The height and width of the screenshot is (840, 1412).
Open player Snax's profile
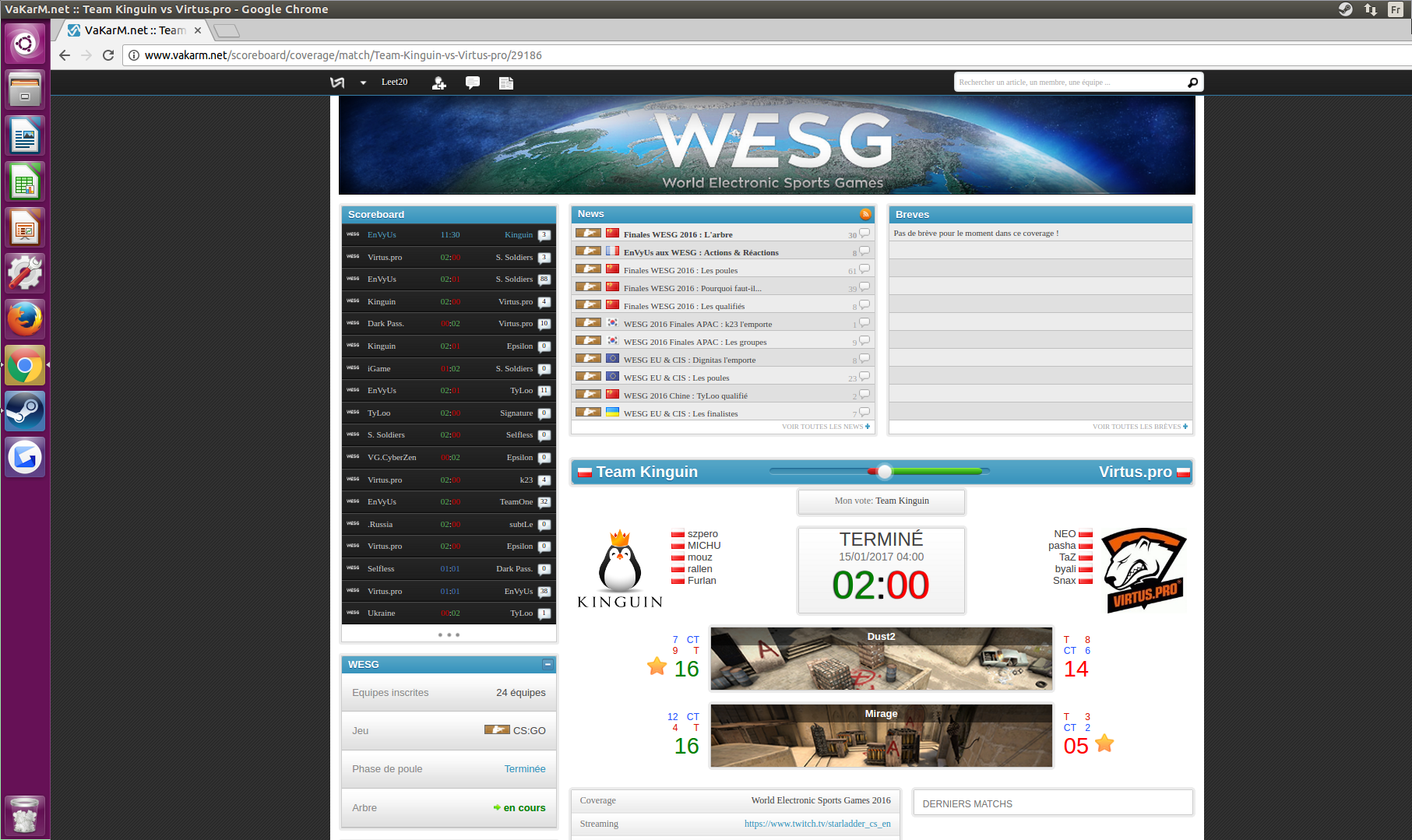(1064, 581)
